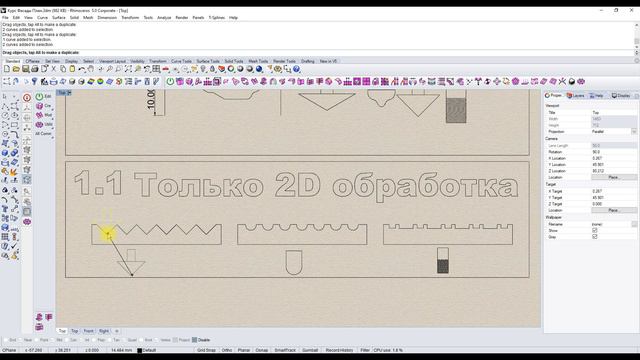Click the Zoom Extents icon

pos(128,69)
